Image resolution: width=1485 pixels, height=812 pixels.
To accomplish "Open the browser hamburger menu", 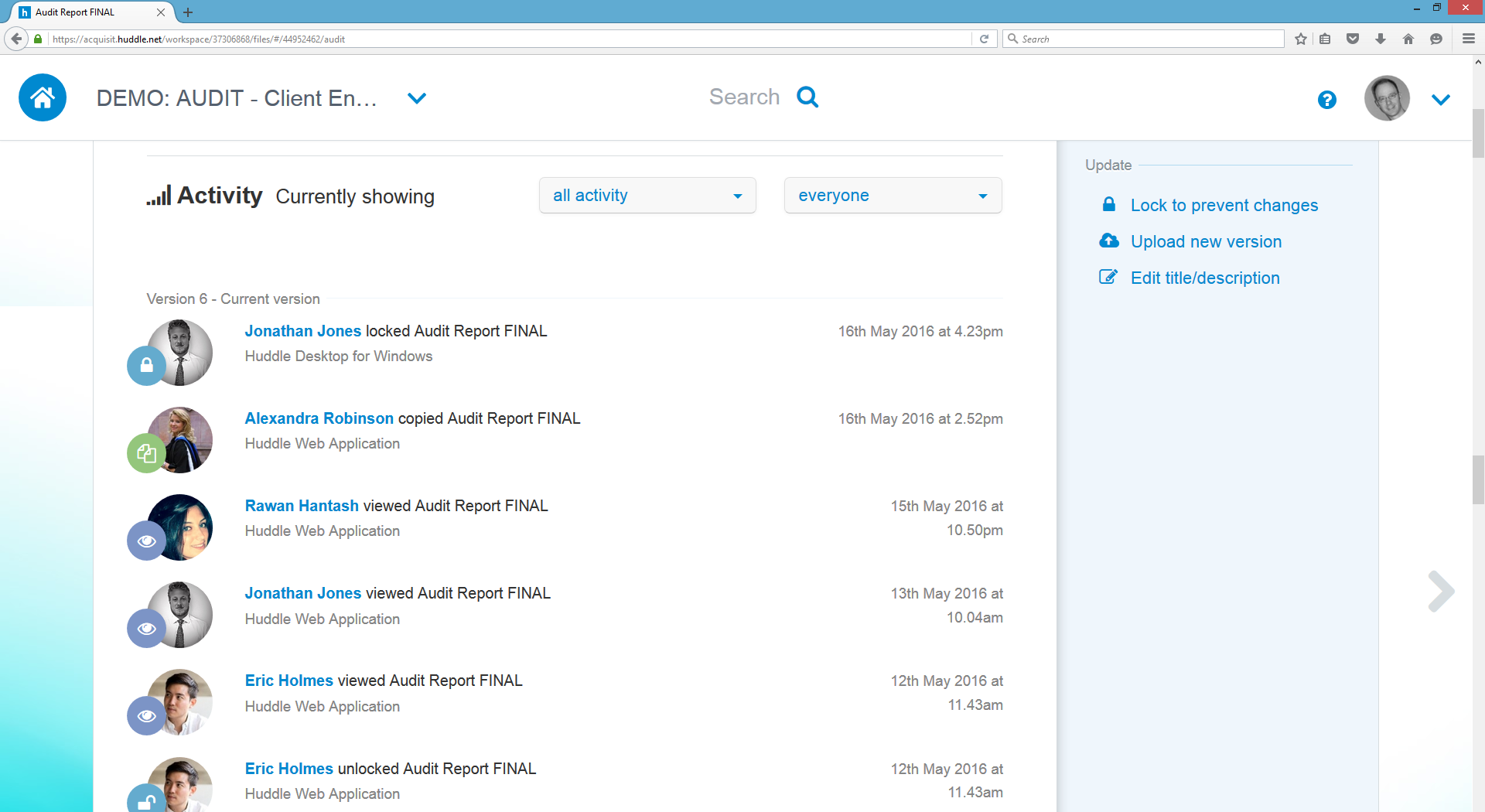I will pos(1469,39).
